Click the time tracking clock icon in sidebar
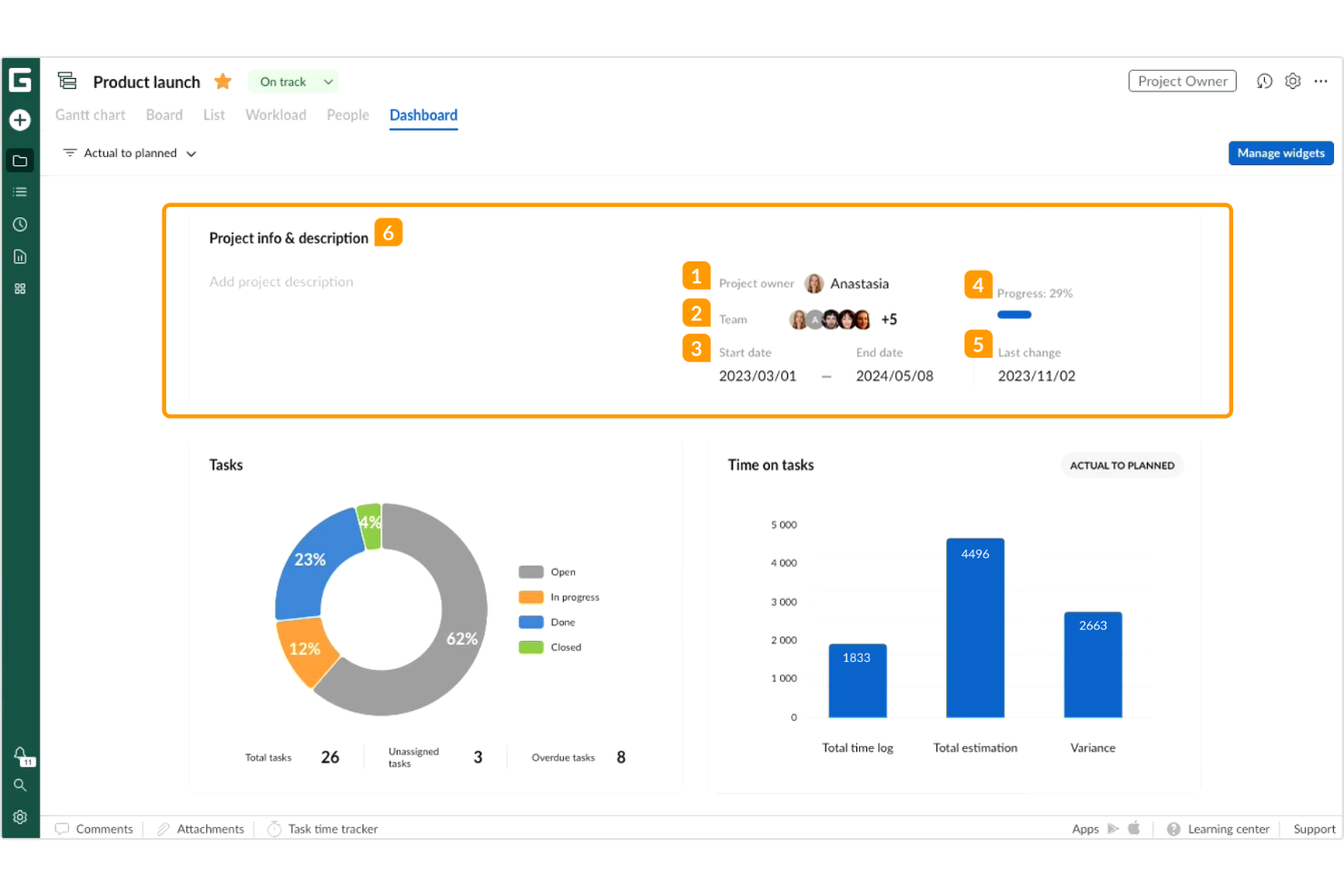The width and height of the screenshot is (1344, 896). 20,224
